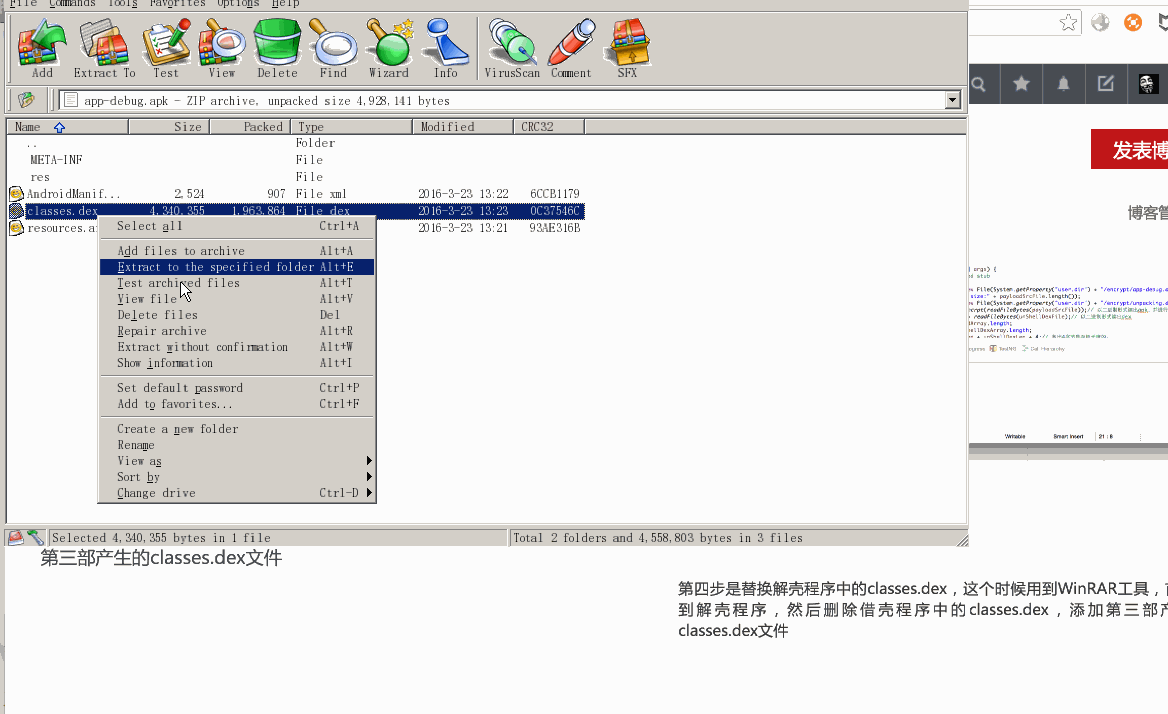Open the View toolbar icon
Viewport: 1168px width, 714px height.
click(221, 48)
